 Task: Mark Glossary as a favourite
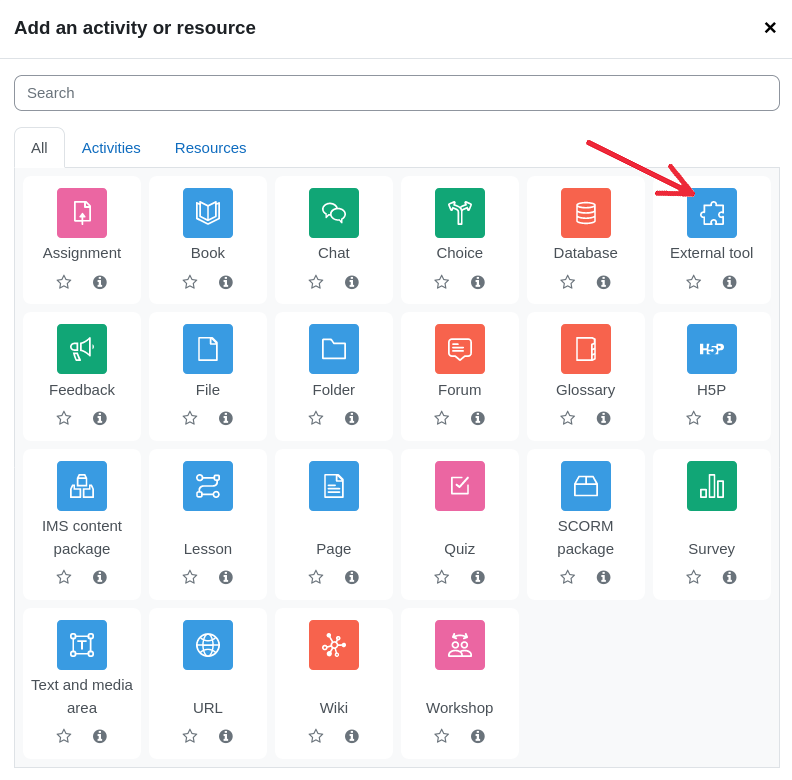click(568, 418)
